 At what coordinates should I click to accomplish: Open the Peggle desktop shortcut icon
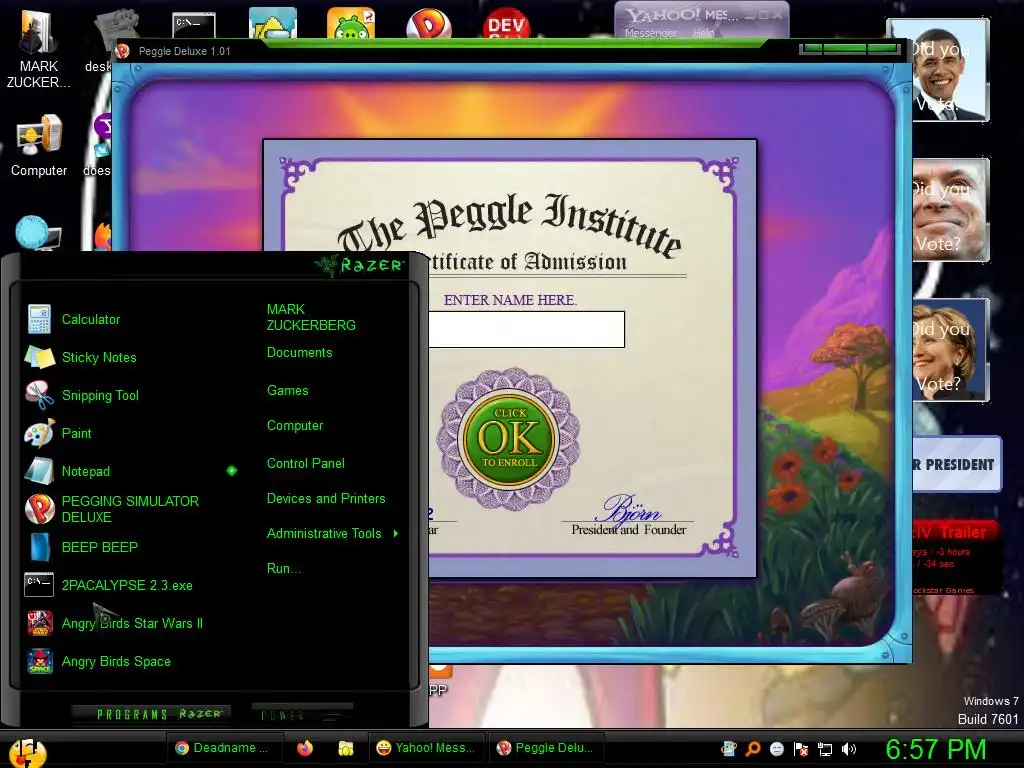tap(428, 24)
